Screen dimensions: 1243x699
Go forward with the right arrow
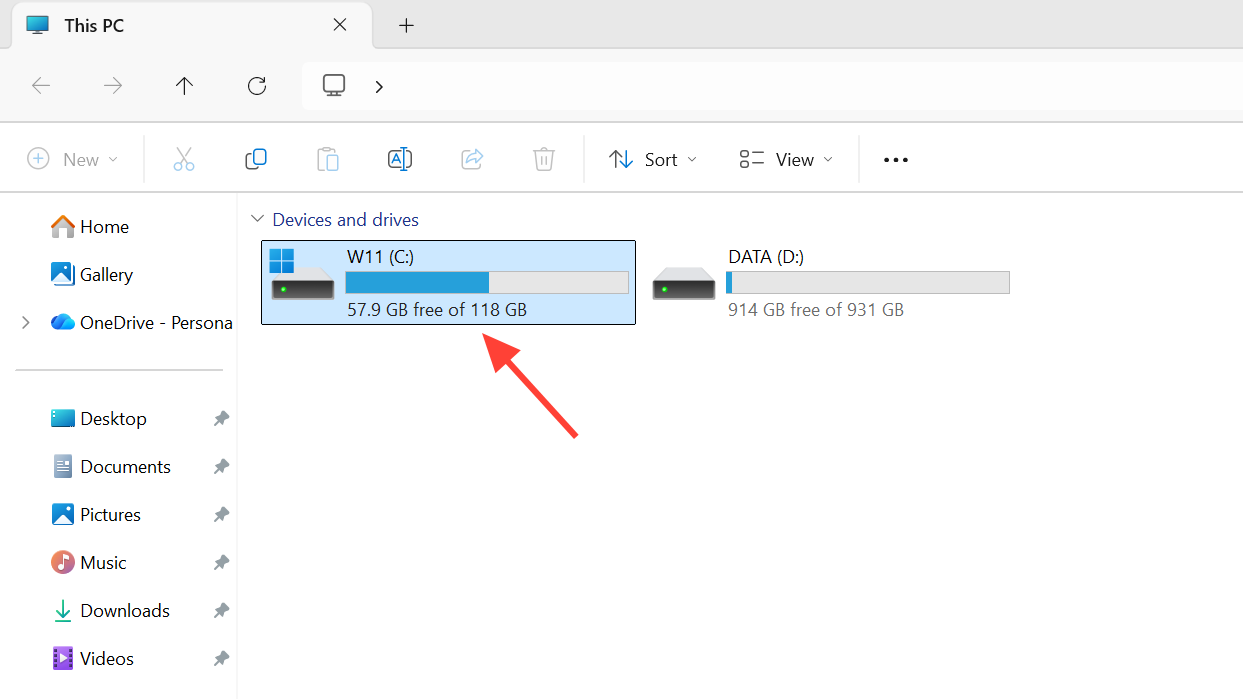tap(113, 86)
